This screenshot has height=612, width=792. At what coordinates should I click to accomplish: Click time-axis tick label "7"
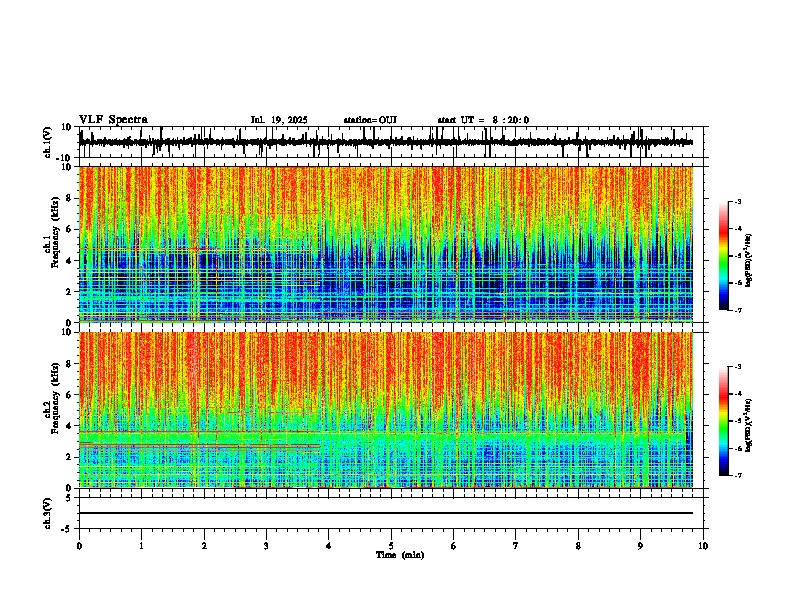pos(516,546)
